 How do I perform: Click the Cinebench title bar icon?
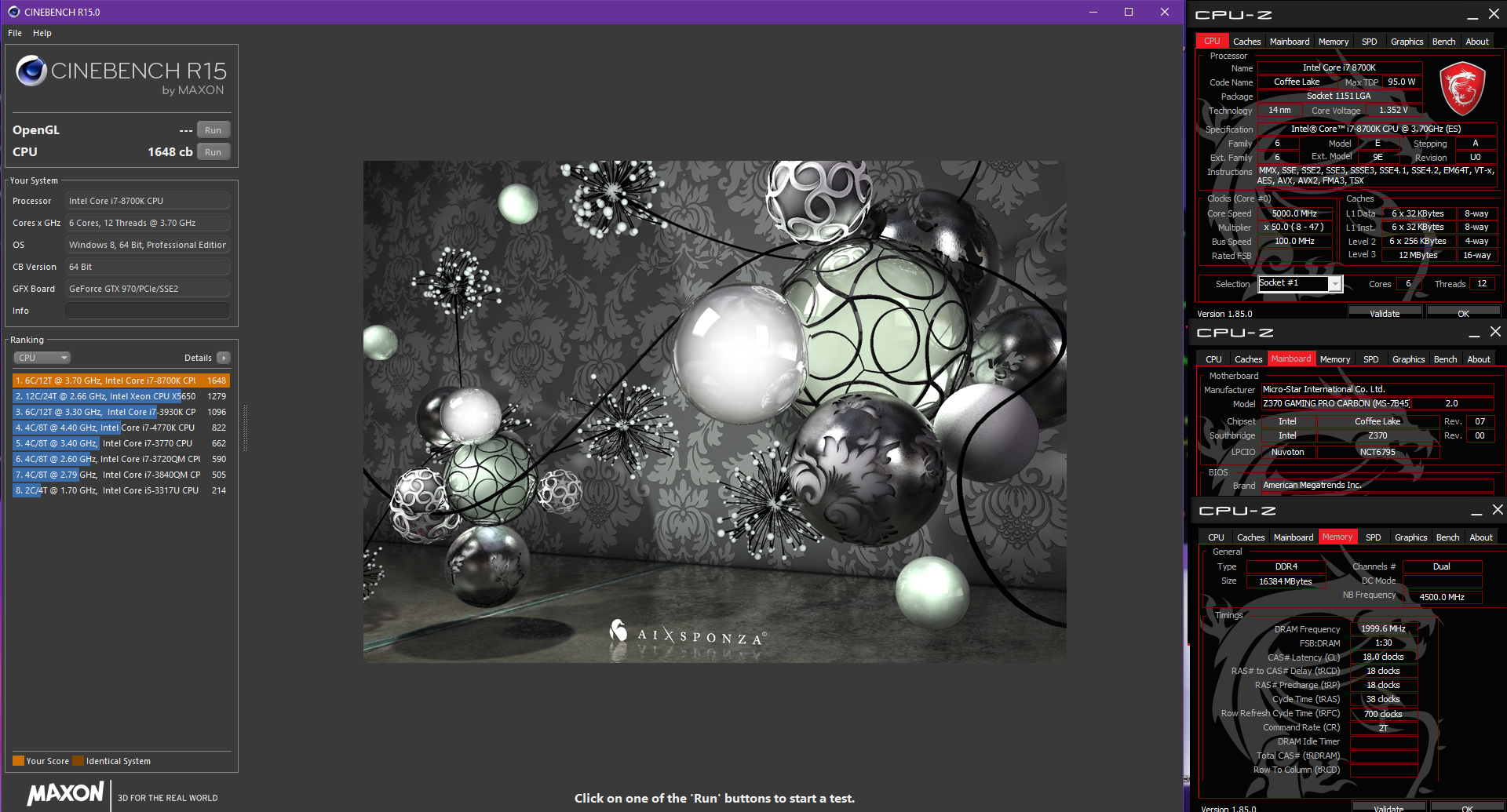point(13,12)
